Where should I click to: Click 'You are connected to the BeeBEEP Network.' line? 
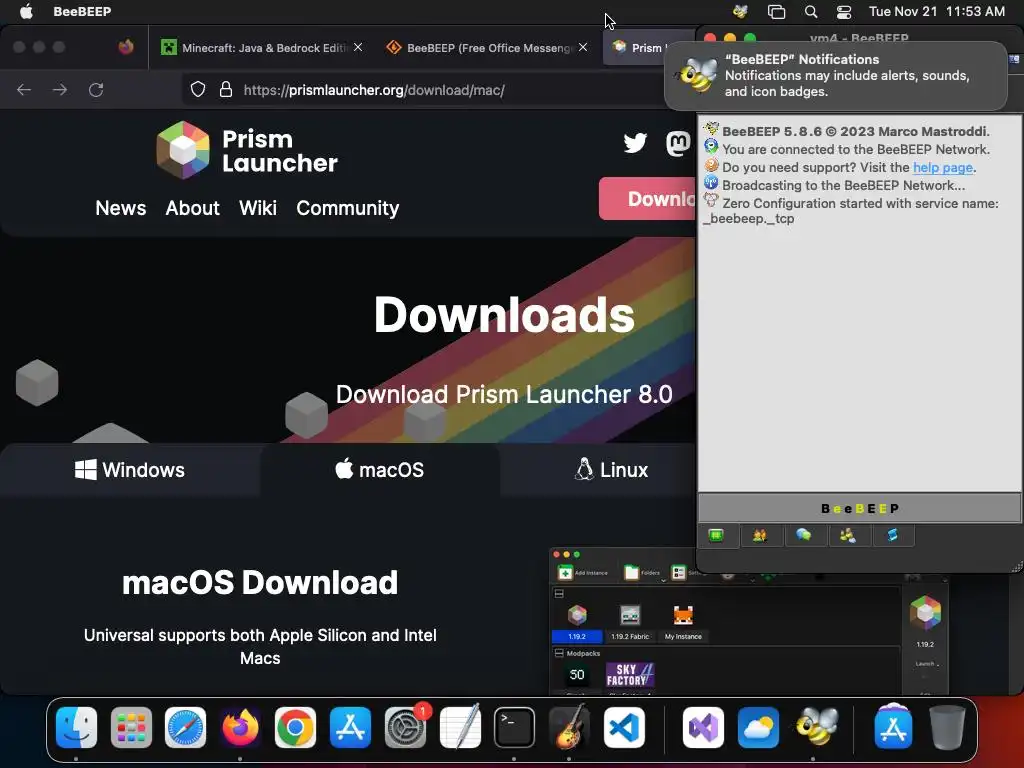[x=856, y=150]
